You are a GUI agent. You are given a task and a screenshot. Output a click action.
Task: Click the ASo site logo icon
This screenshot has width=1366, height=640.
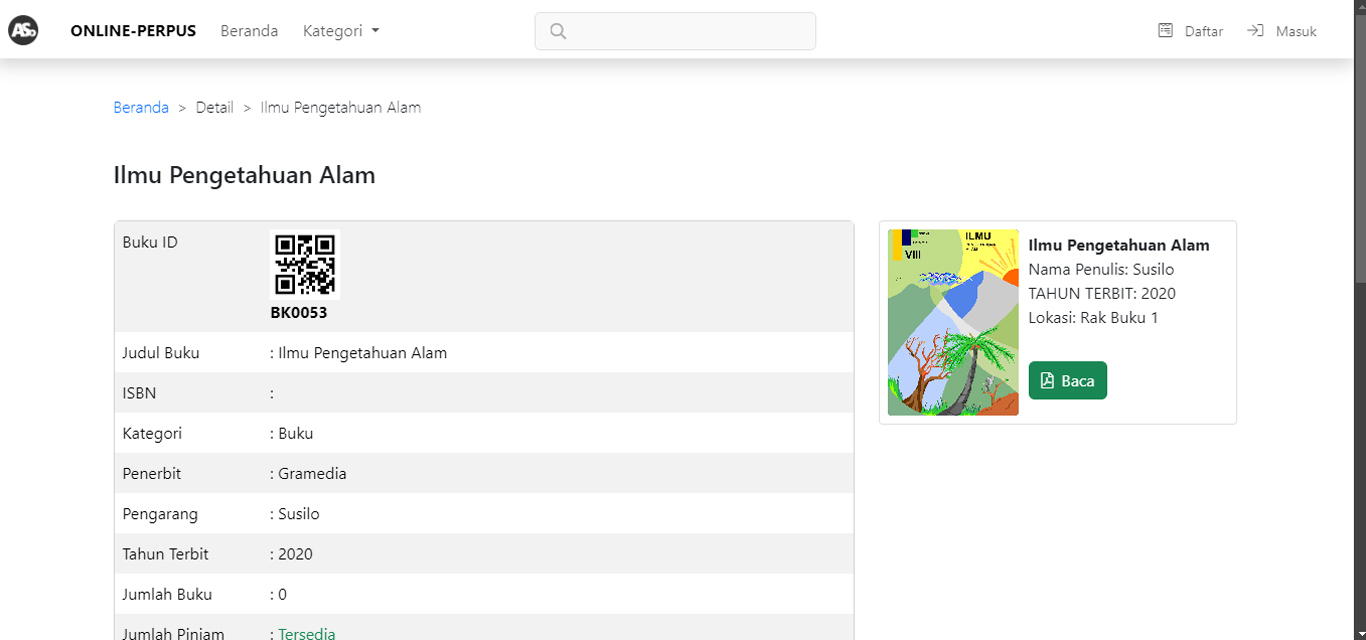coord(23,31)
